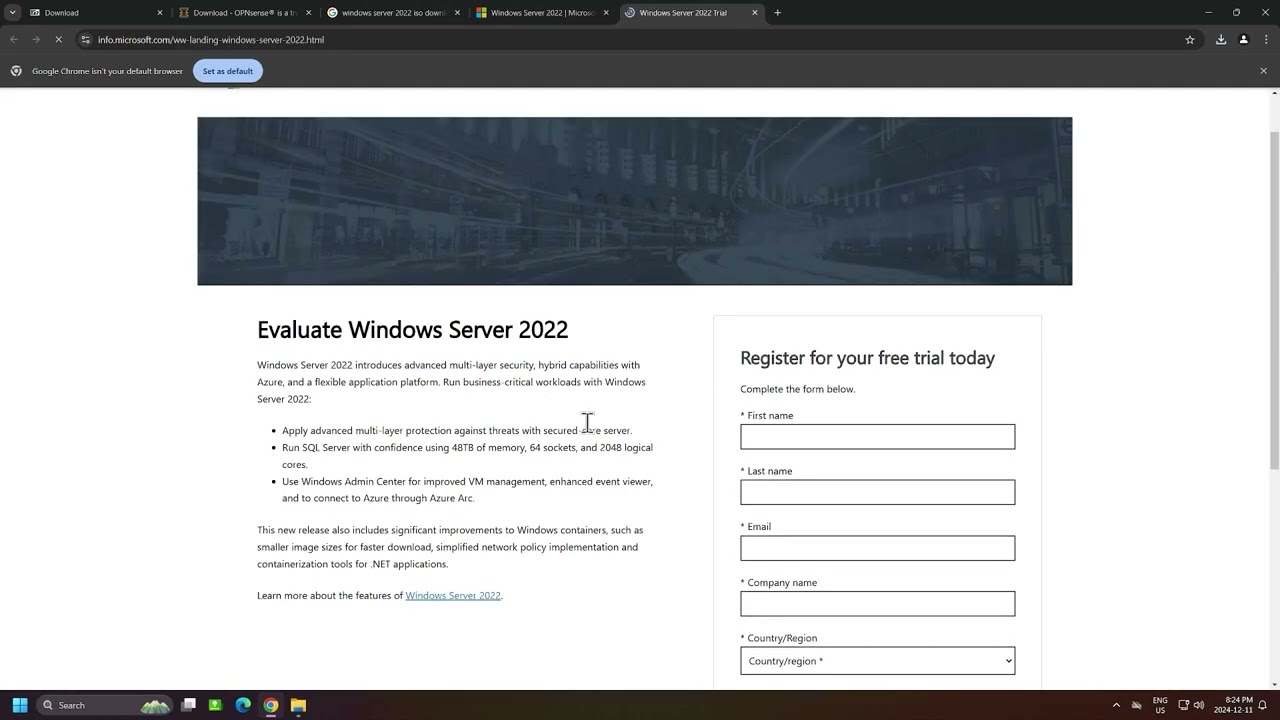
Task: Click the scrollbar down arrow
Action: (x=1274, y=685)
